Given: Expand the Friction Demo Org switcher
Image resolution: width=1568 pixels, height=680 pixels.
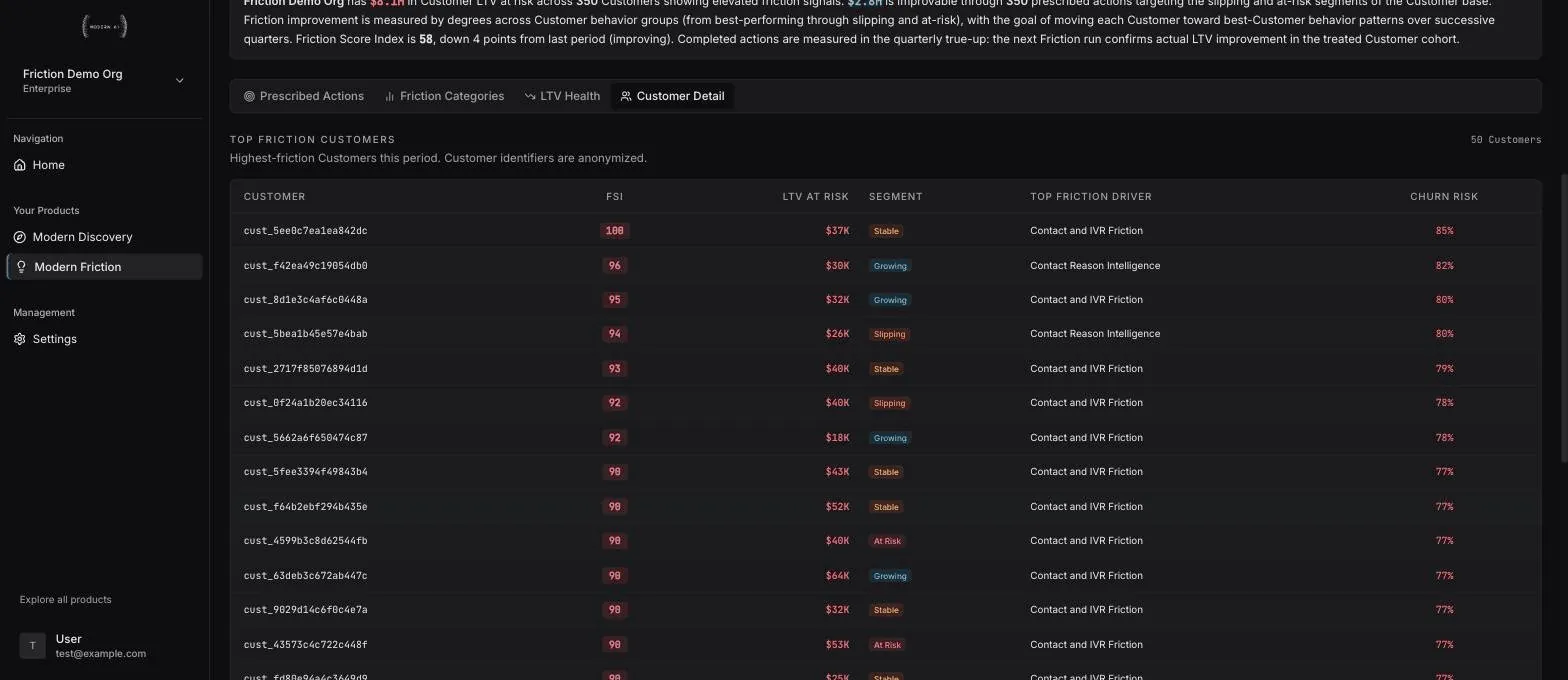Looking at the screenshot, I should (104, 81).
